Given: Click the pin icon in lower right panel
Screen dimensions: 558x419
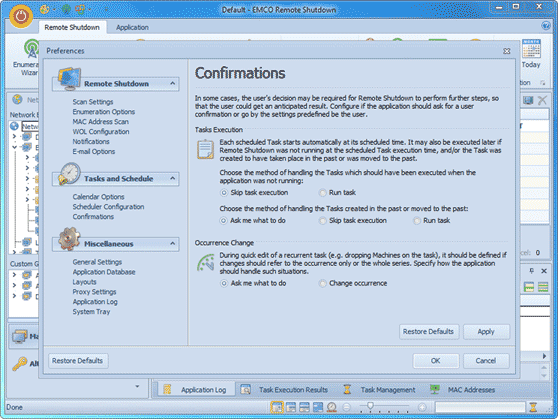Looking at the screenshot, I should [x=531, y=271].
